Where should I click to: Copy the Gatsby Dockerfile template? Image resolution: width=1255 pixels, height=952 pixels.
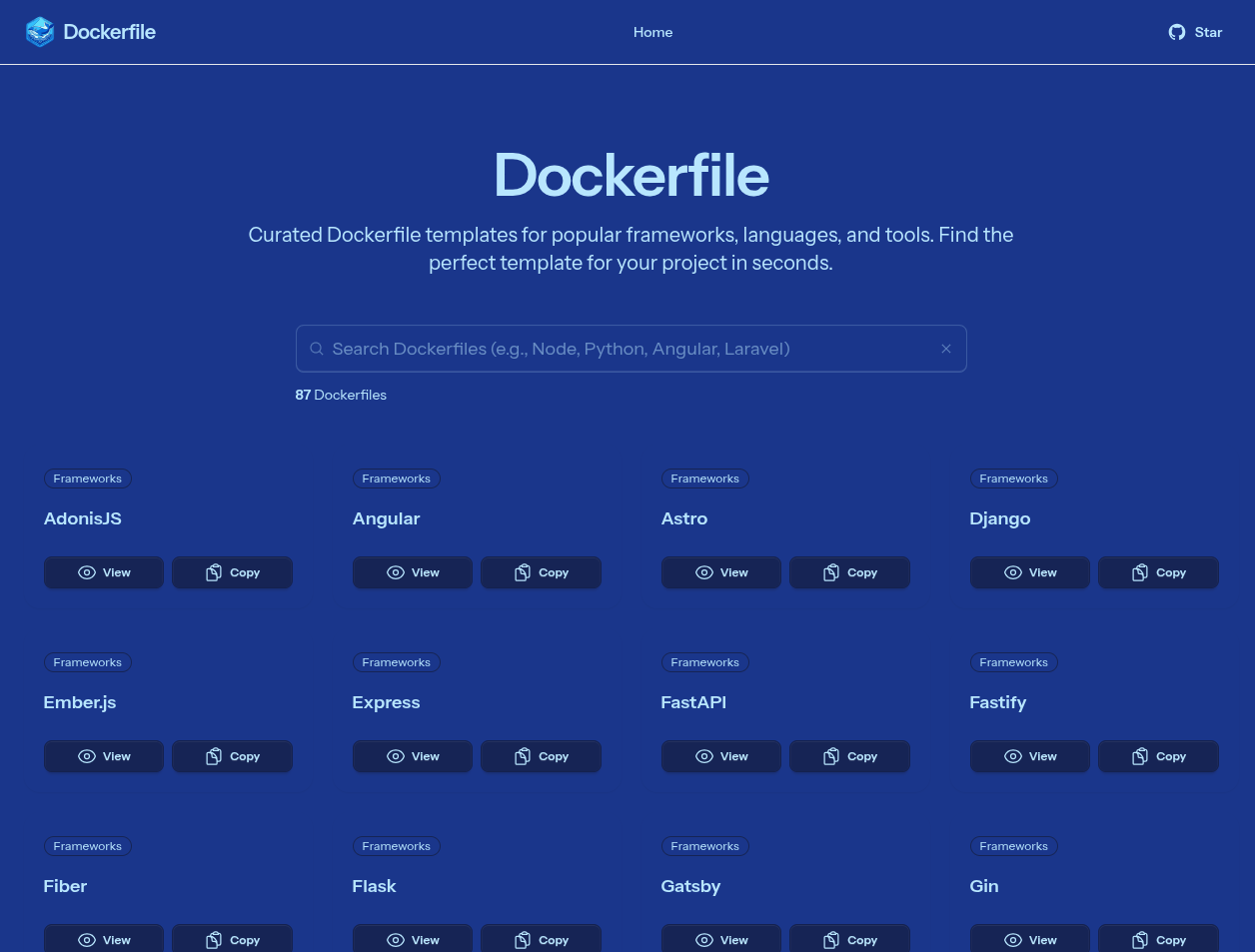point(849,940)
